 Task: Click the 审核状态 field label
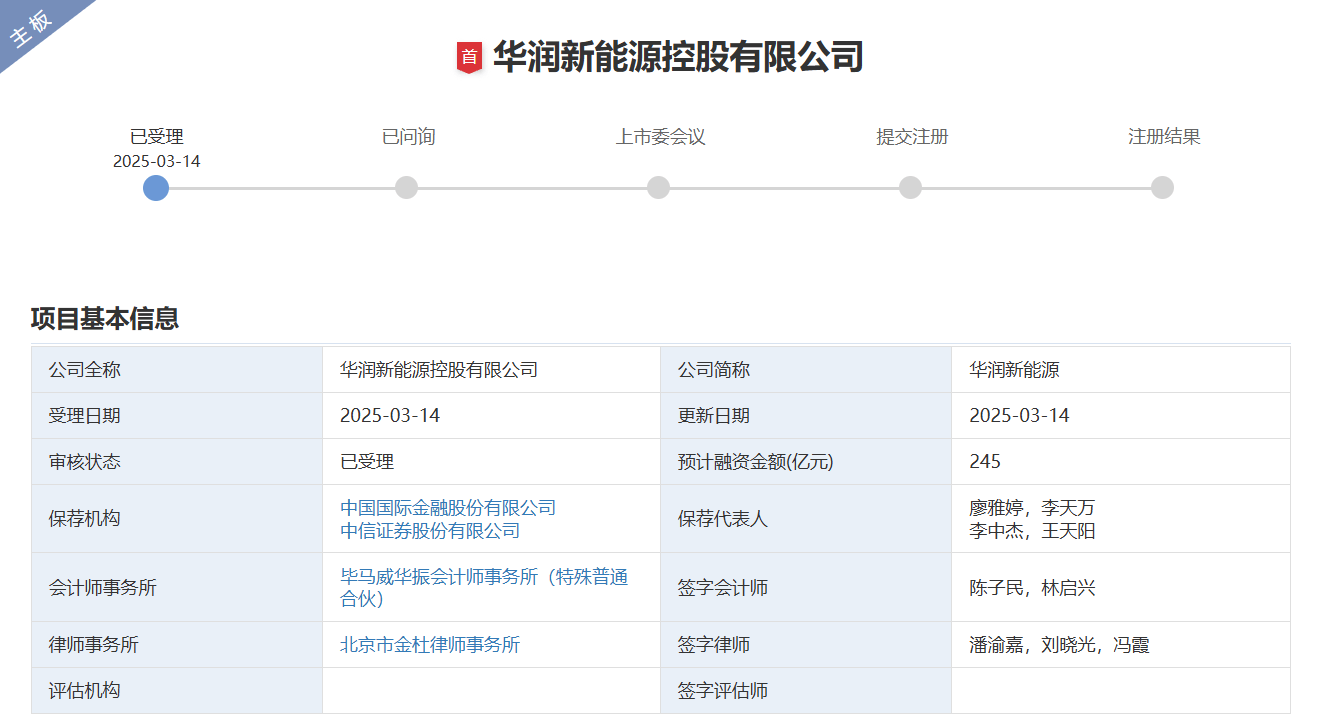click(85, 462)
